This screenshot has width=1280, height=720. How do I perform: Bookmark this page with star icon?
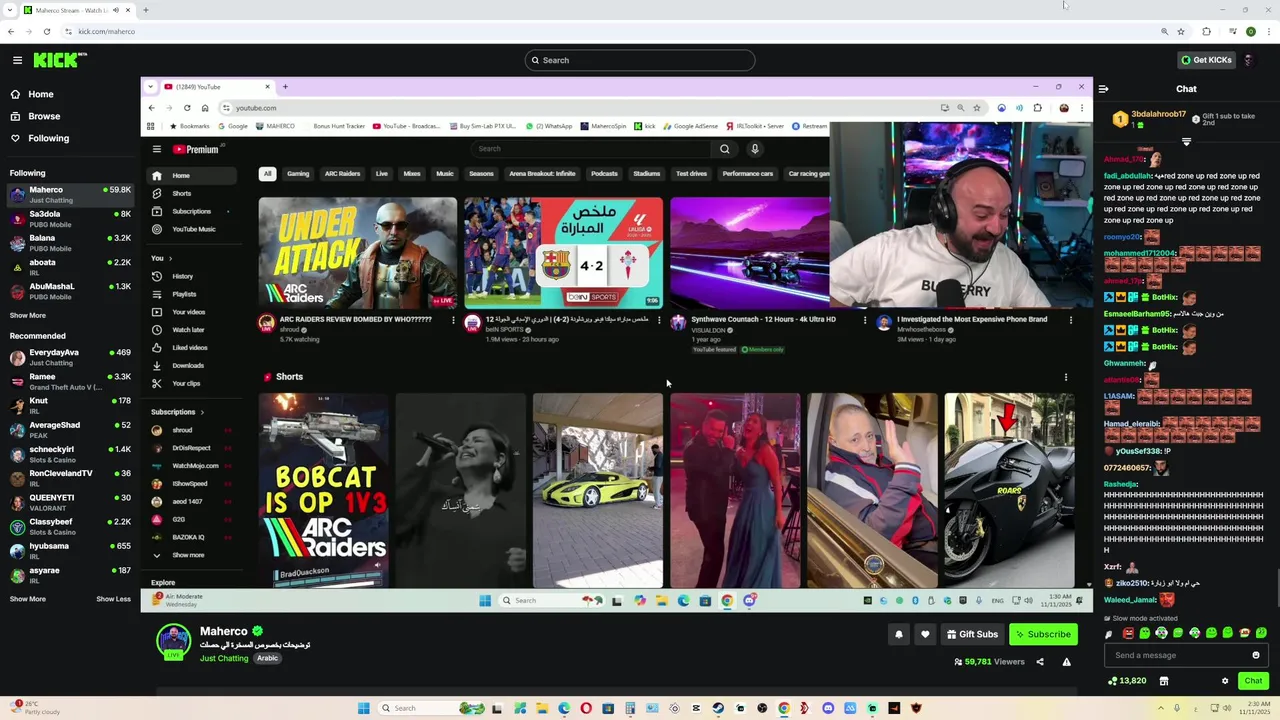click(1181, 31)
